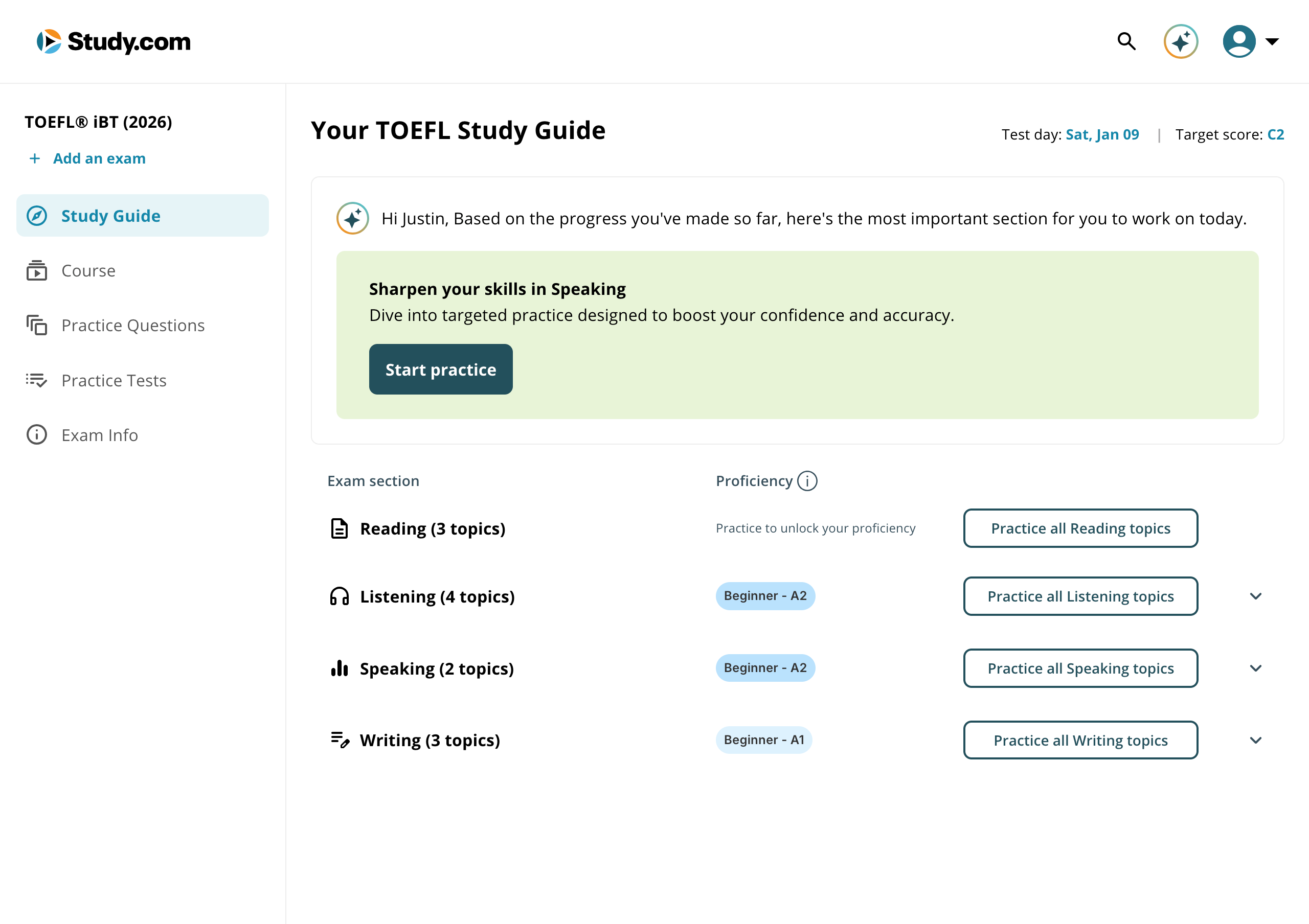The image size is (1309, 924).
Task: Expand the Speaking section chevron
Action: pos(1256,668)
